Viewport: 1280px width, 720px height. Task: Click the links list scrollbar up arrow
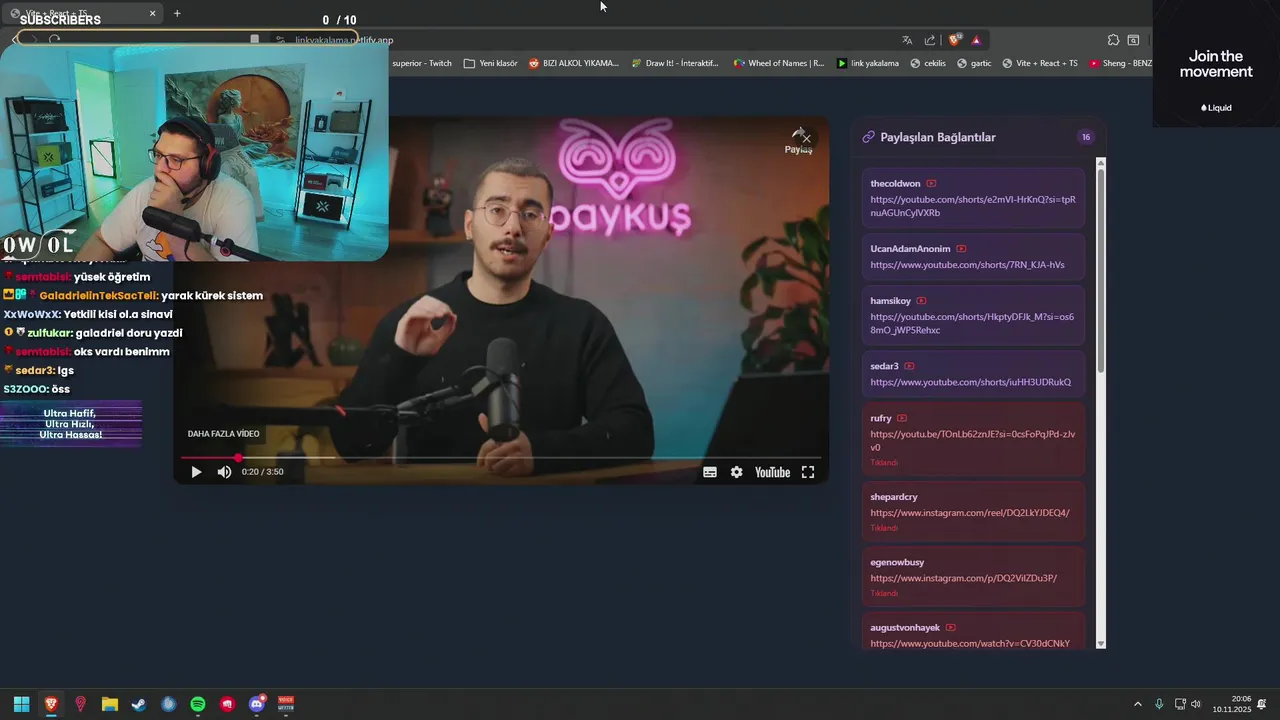[1101, 162]
